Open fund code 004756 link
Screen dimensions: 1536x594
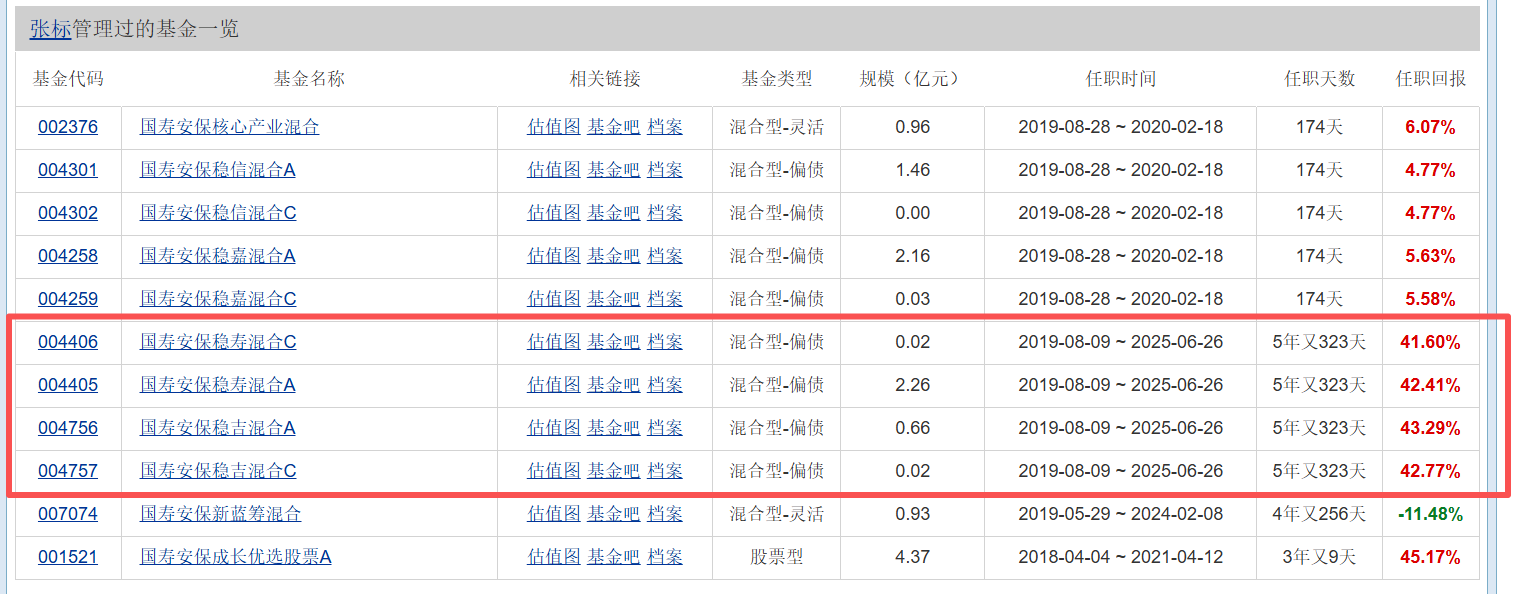(68, 428)
